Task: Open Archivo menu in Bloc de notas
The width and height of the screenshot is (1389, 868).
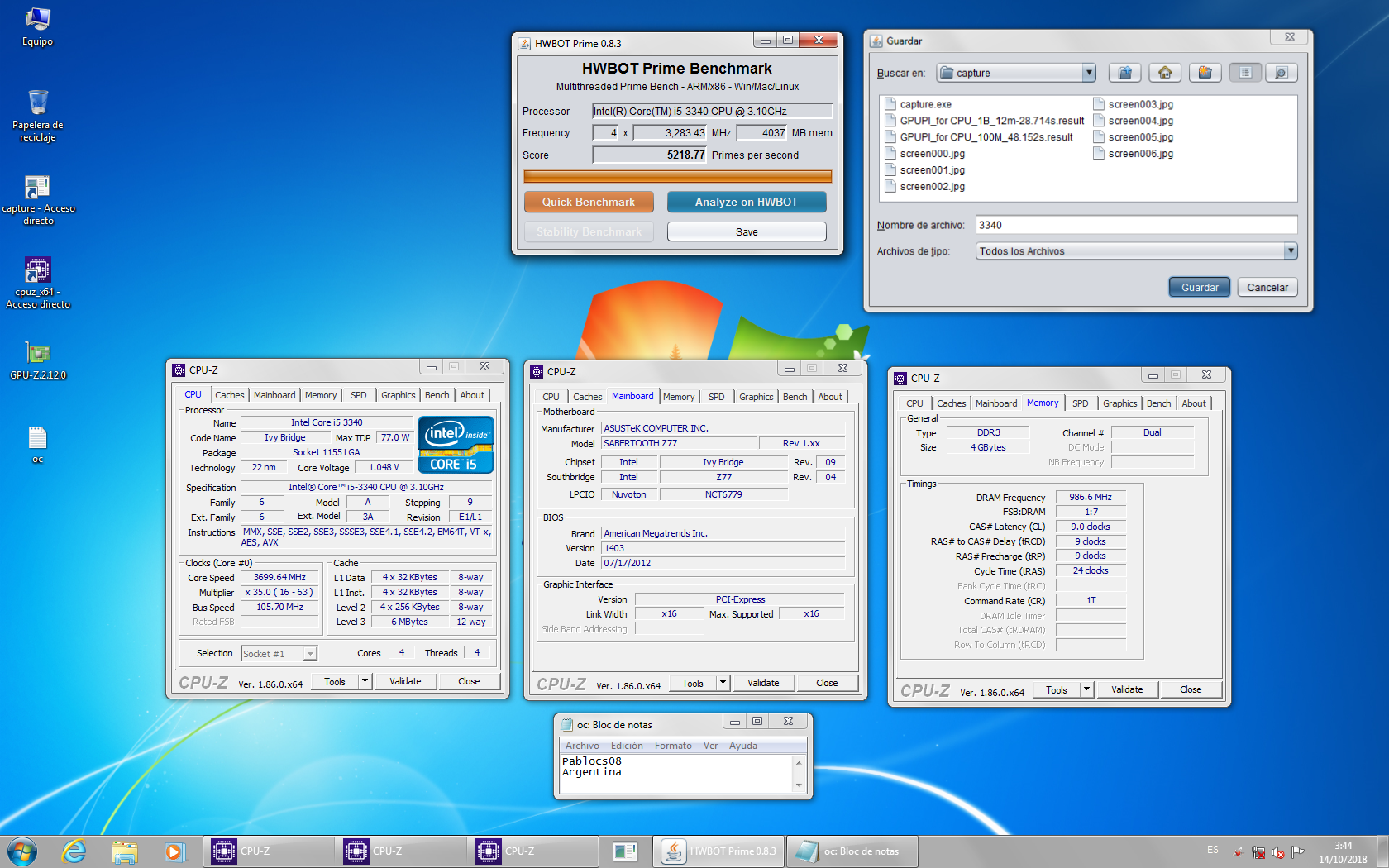Action: tap(582, 746)
